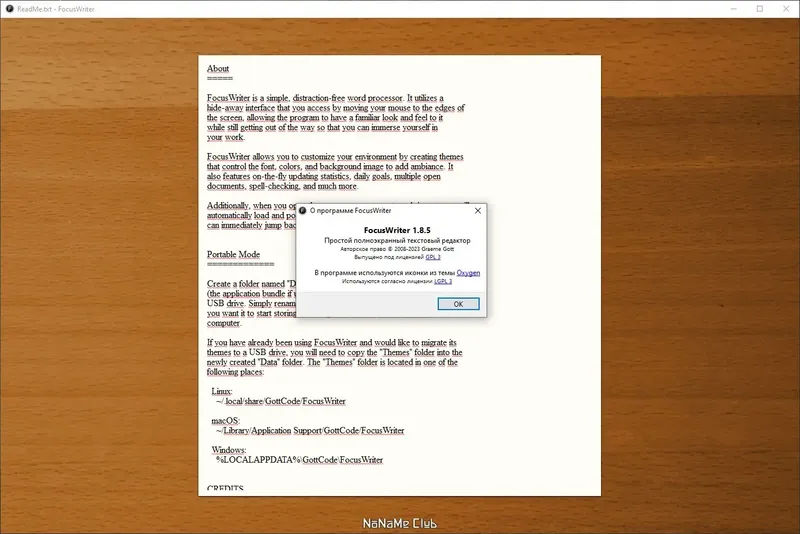Open the LGPL 3 license link
This screenshot has height=534, width=800.
tap(443, 281)
